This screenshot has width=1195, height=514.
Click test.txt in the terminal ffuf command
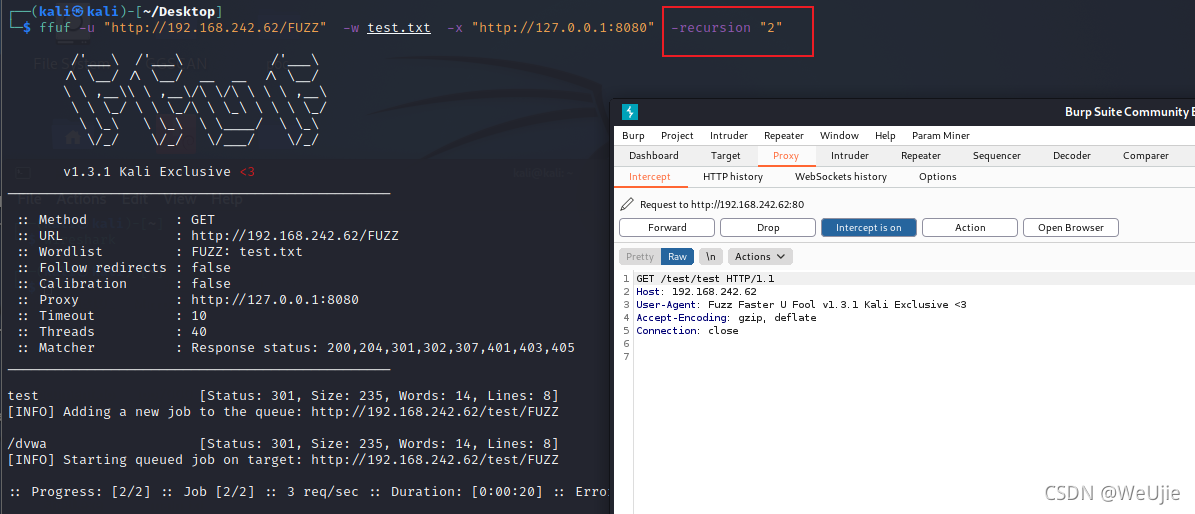pos(399,27)
